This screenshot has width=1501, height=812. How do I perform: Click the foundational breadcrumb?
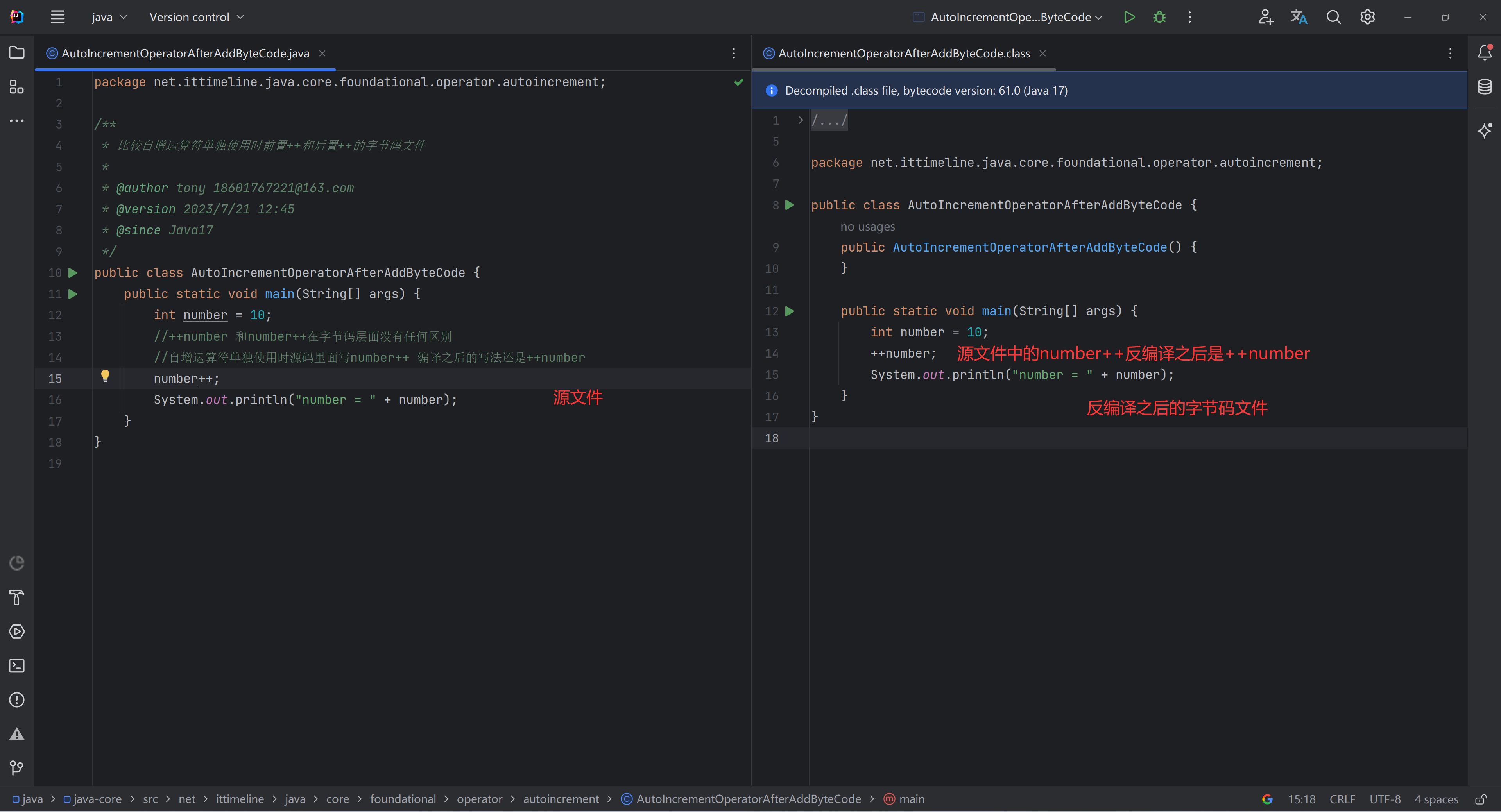click(x=403, y=799)
